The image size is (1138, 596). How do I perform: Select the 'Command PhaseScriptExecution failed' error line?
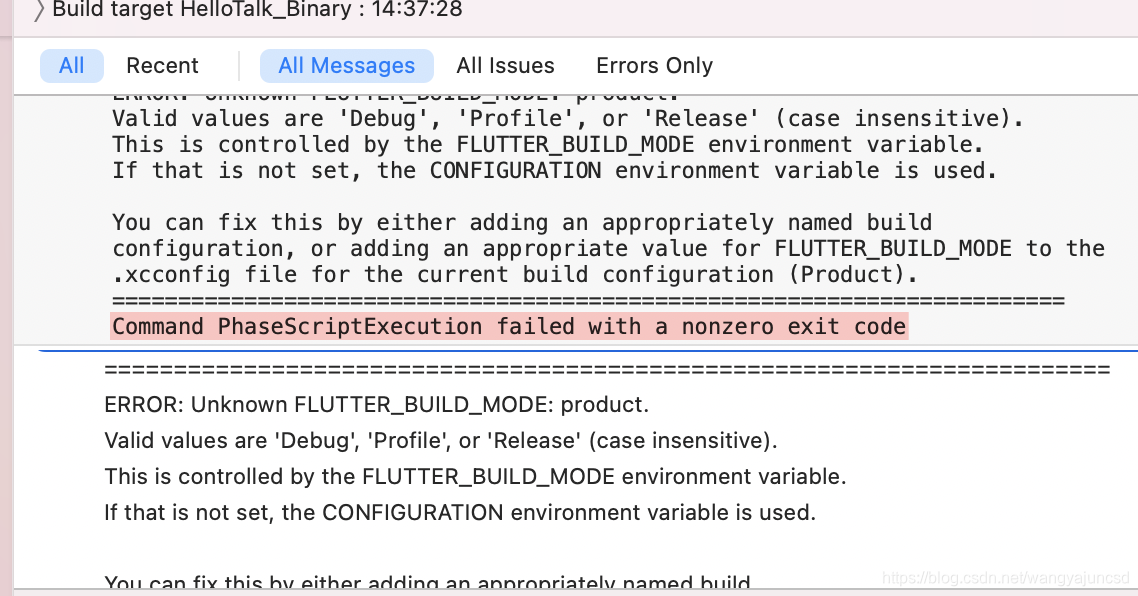click(x=509, y=327)
